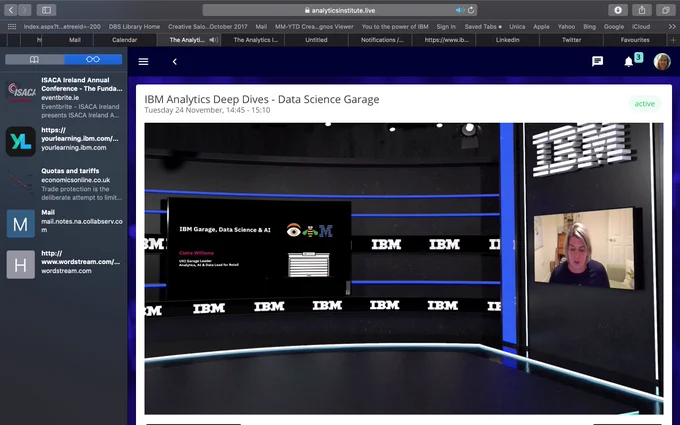This screenshot has width=680, height=425.
Task: Switch to the Twitter tab
Action: (571, 40)
